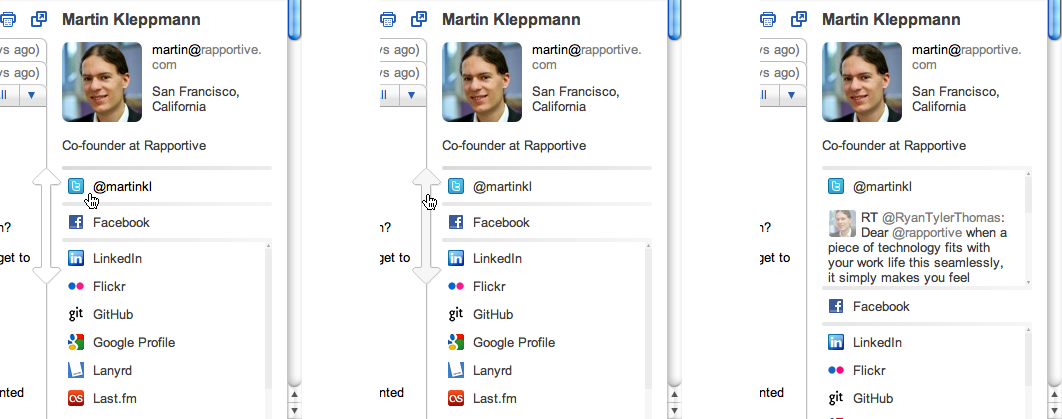Click LinkedIn icon in right panel

click(x=836, y=343)
